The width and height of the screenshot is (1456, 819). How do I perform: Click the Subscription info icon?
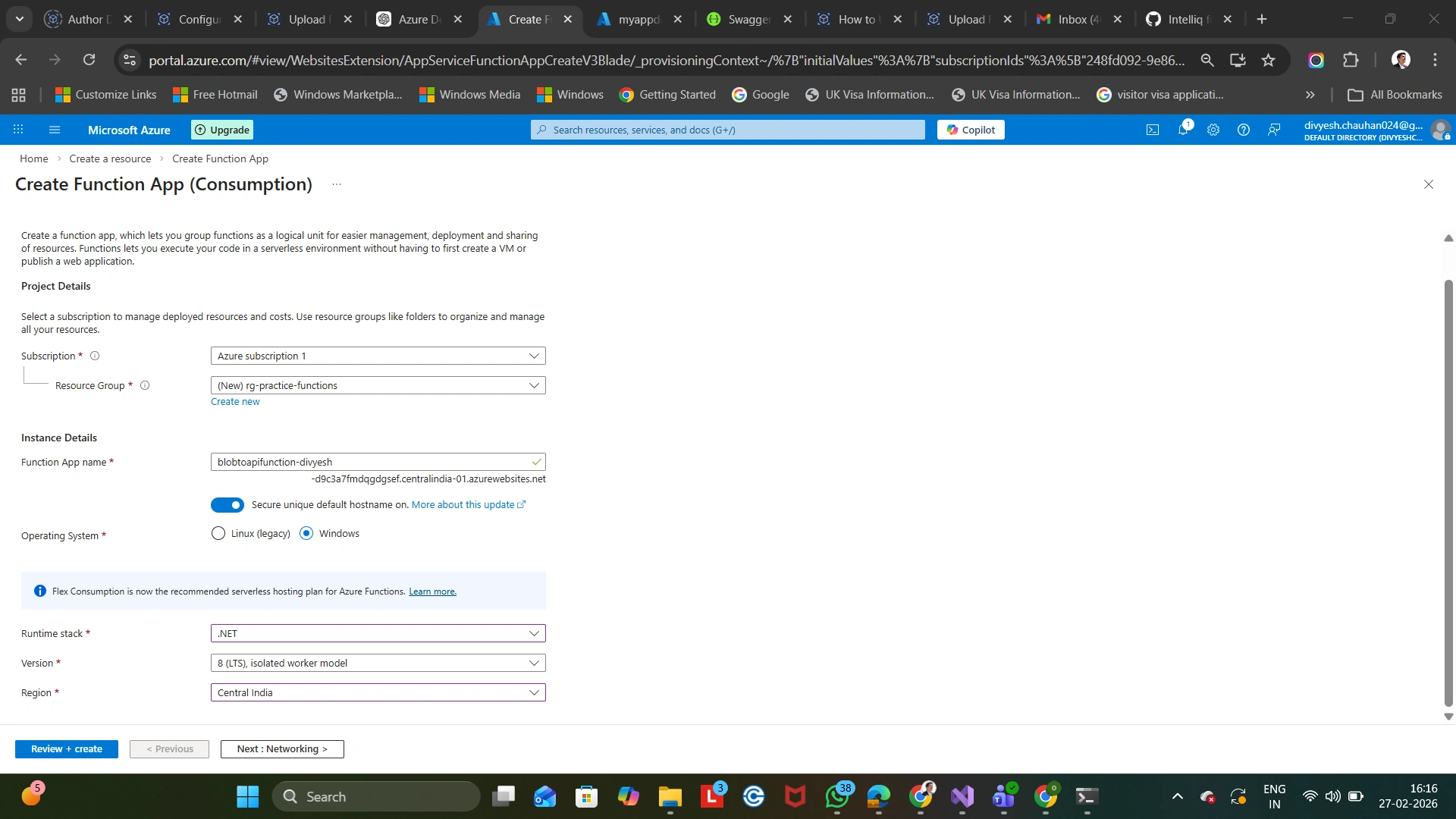95,356
